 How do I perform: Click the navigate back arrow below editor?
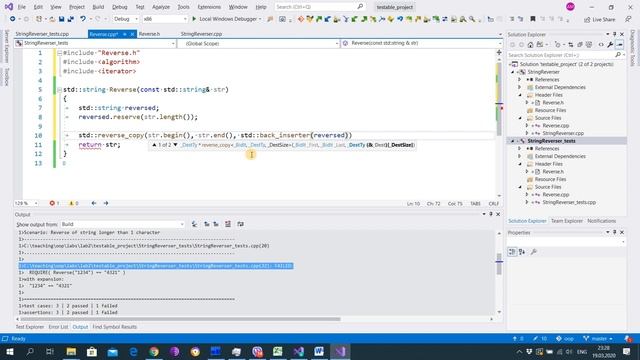[94, 203]
